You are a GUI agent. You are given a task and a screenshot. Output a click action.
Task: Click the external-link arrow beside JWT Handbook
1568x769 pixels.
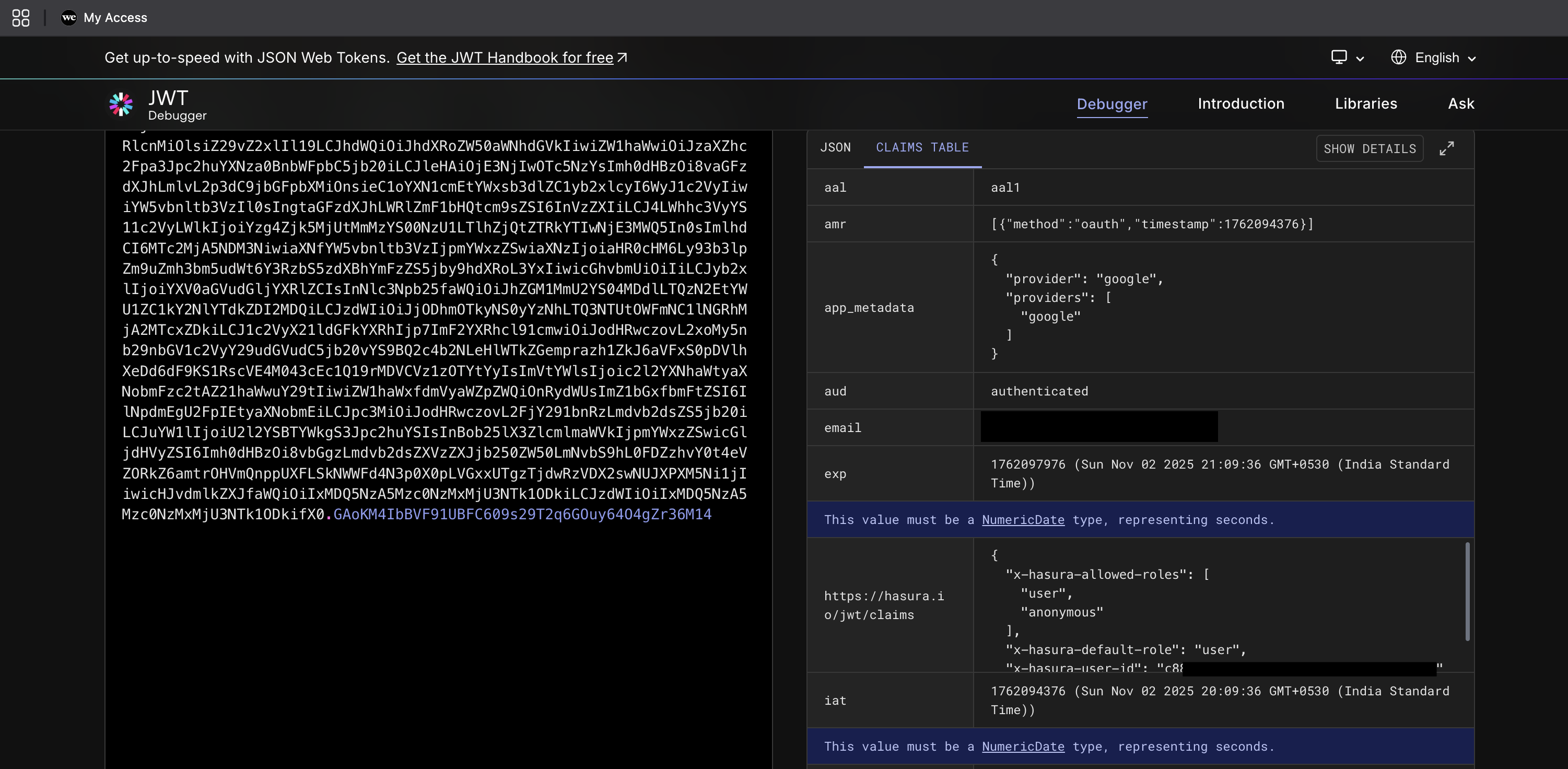coord(622,57)
